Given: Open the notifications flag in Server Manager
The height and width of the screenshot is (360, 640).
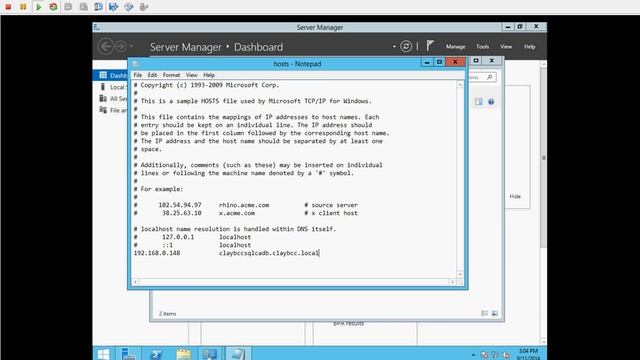Looking at the screenshot, I should 430,46.
